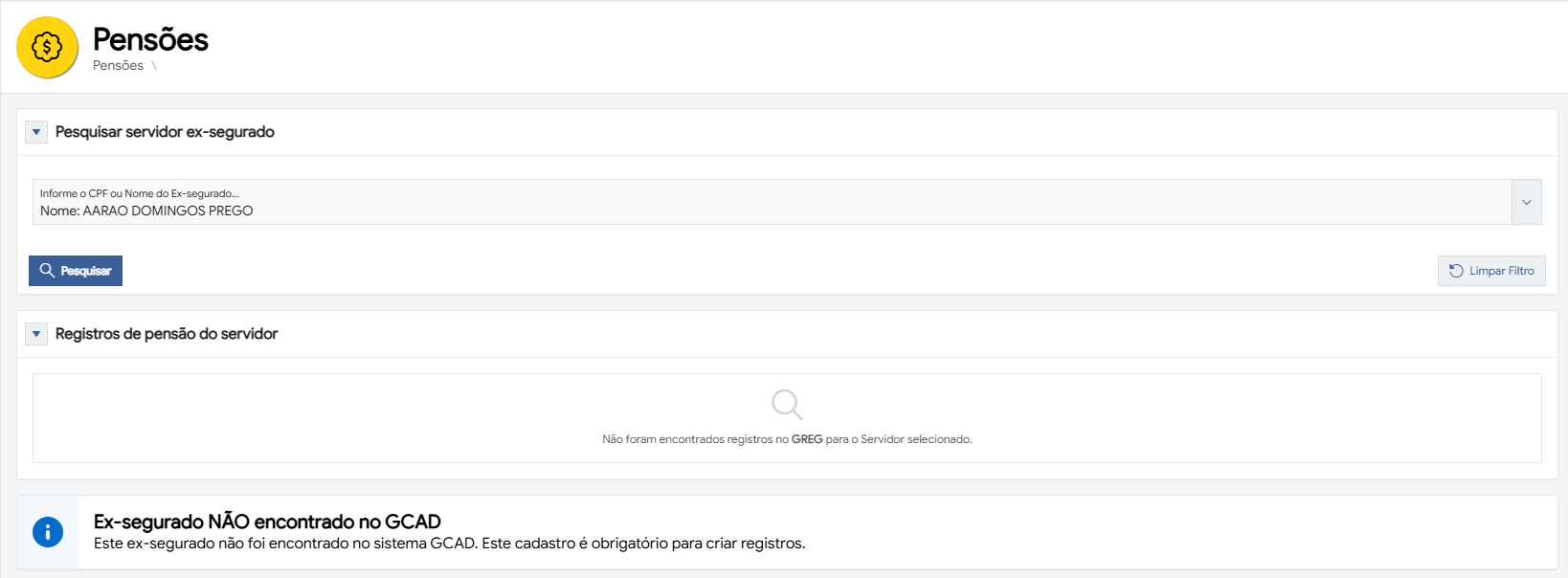
Task: Click the 'Não foram encontrados registros' message
Action: pos(786,439)
